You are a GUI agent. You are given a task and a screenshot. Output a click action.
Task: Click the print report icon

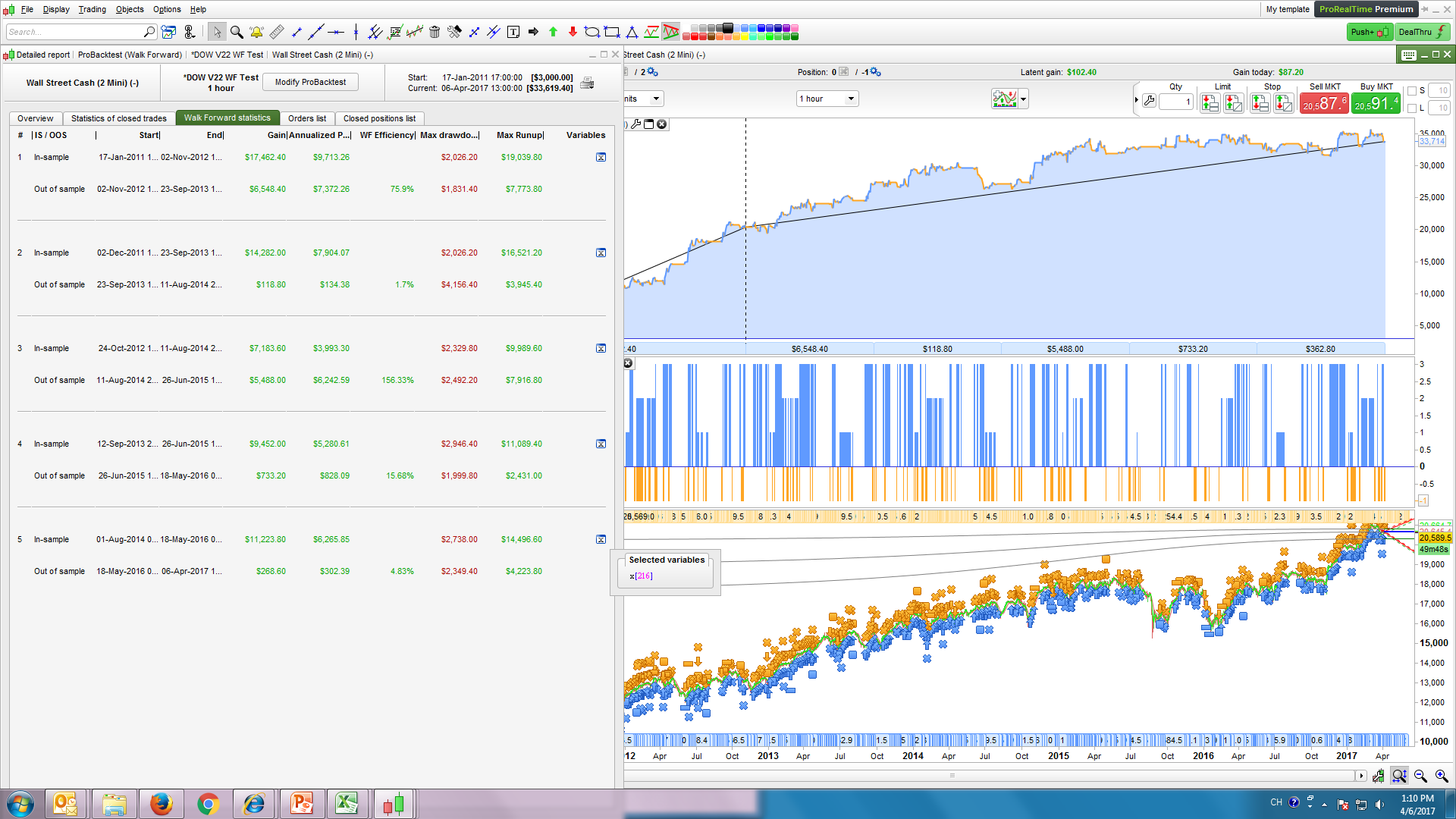click(x=587, y=83)
